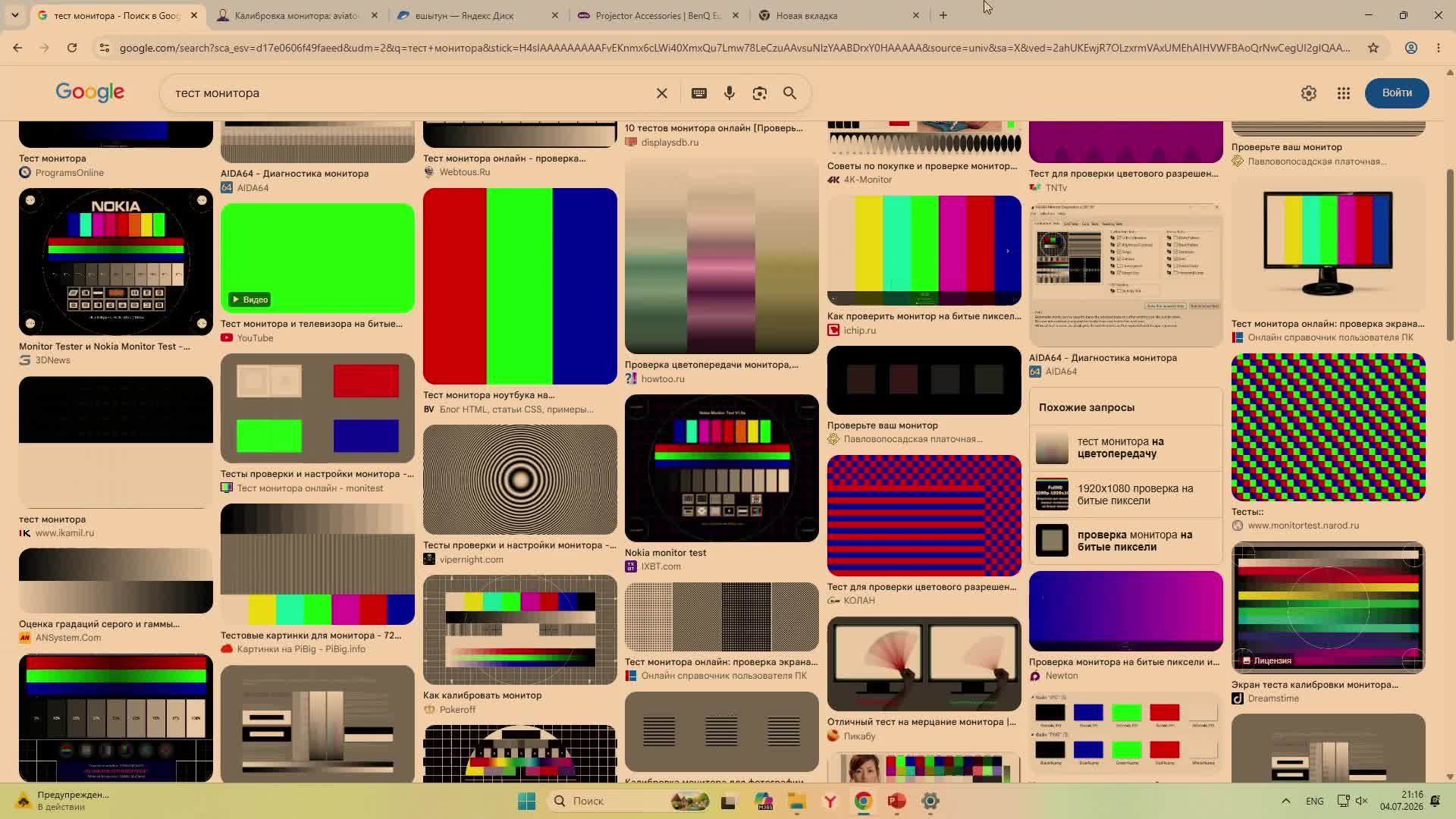This screenshot has width=1456, height=819.
Task: Click the Google search text field
Action: [409, 93]
